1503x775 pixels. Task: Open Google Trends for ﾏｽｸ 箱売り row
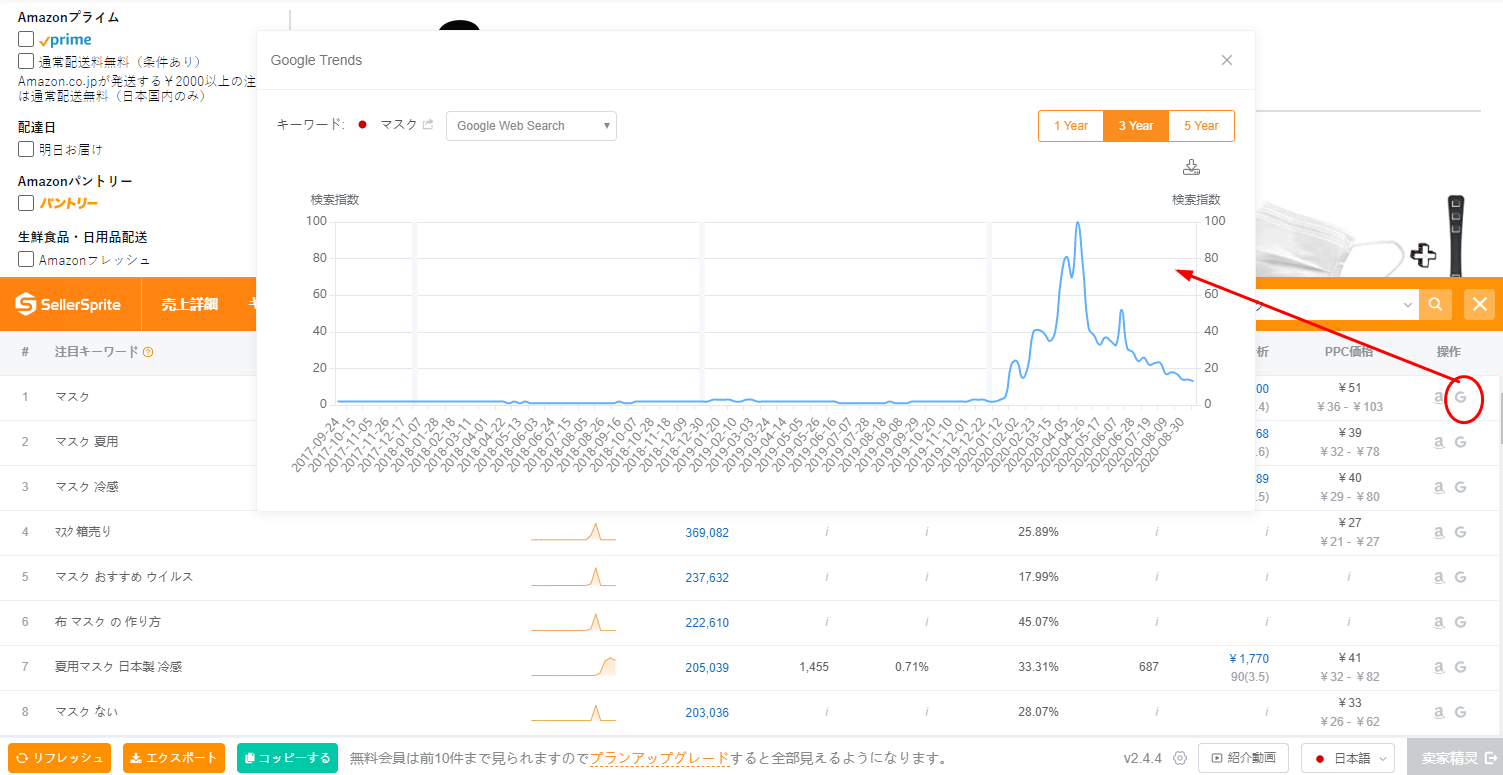[x=1460, y=532]
